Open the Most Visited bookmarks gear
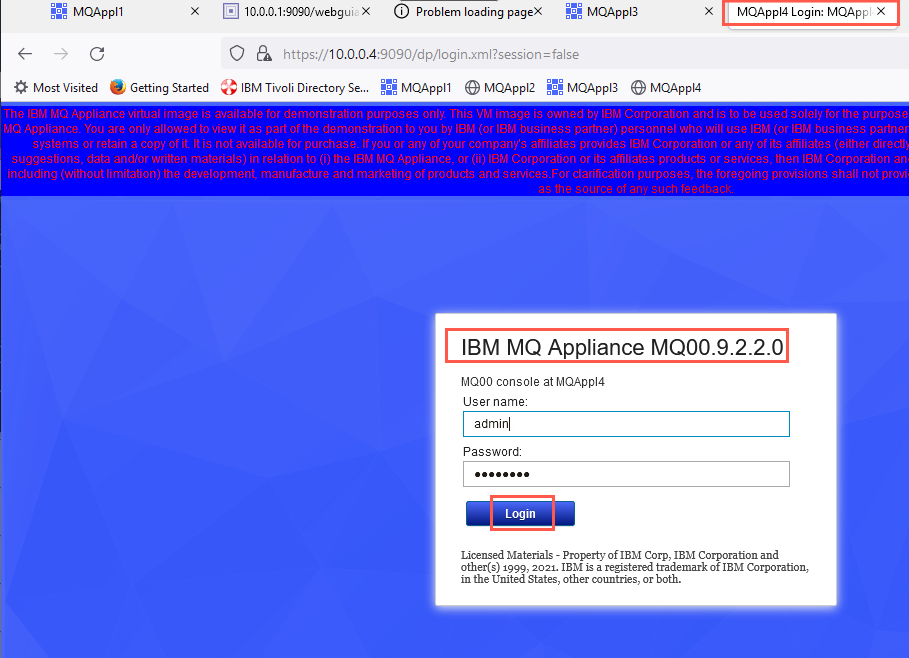Image resolution: width=909 pixels, height=658 pixels. coord(56,88)
